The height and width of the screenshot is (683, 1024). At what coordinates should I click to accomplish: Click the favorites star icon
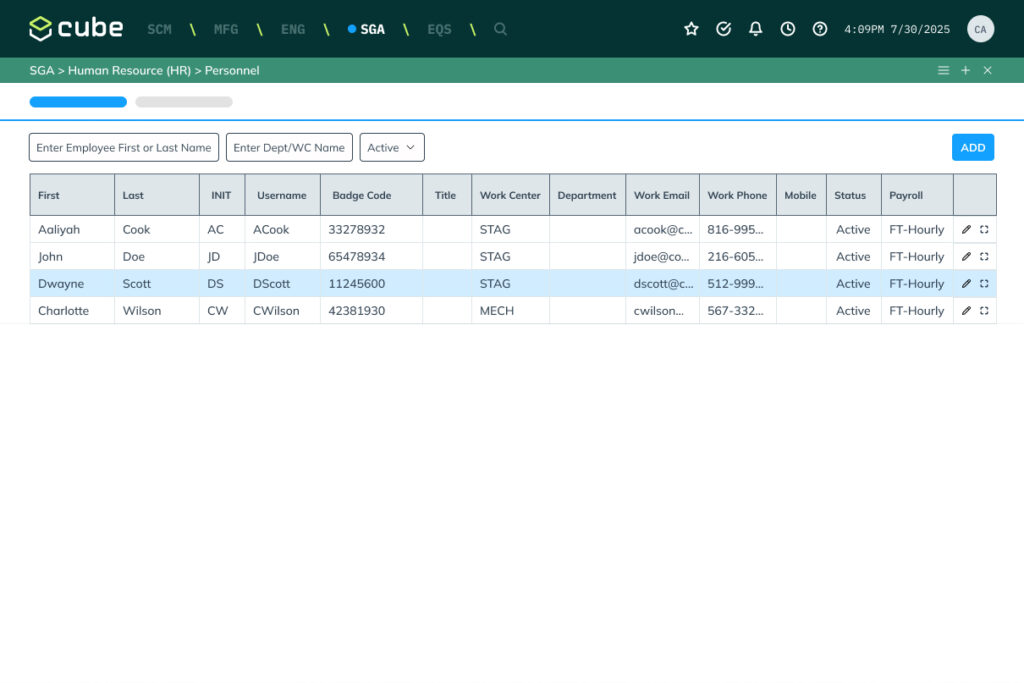[x=691, y=29]
